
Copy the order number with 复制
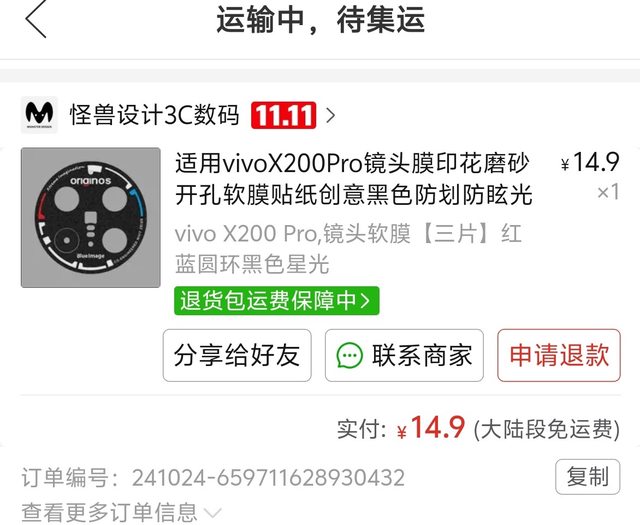pyautogui.click(x=588, y=476)
